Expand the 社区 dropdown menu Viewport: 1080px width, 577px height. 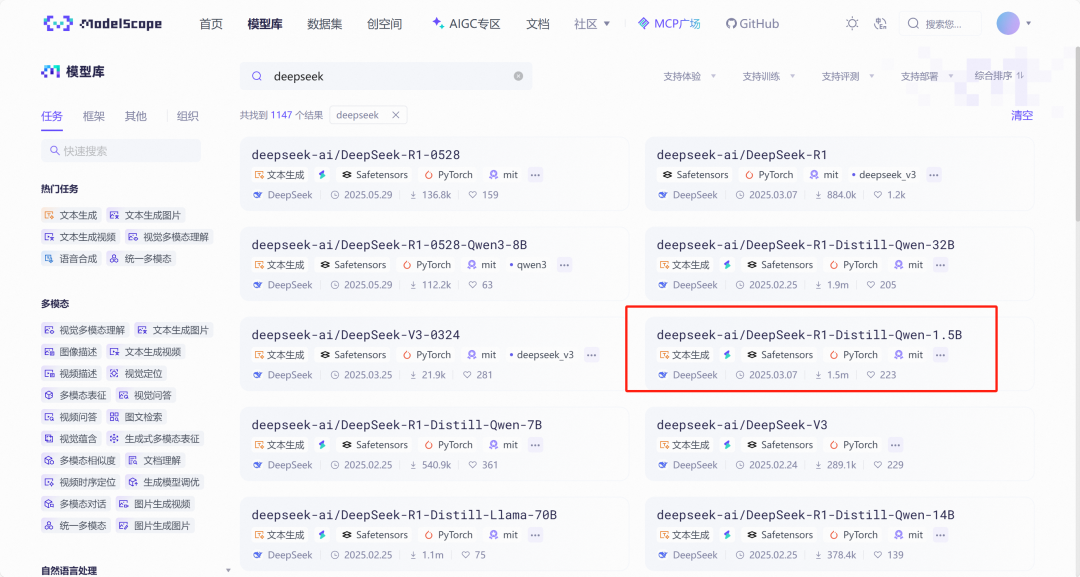[592, 24]
